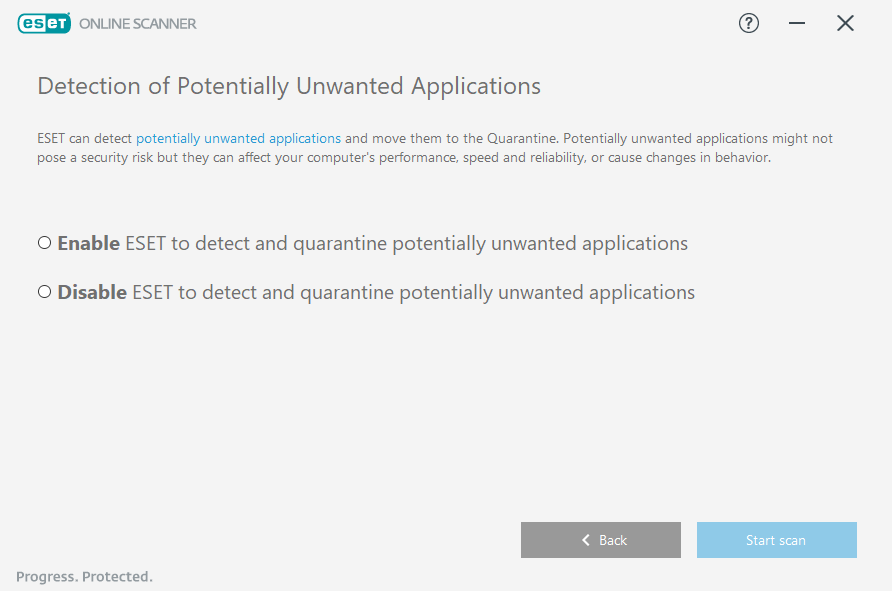Open the potentially unwanted applications link
The width and height of the screenshot is (892, 591).
(238, 138)
